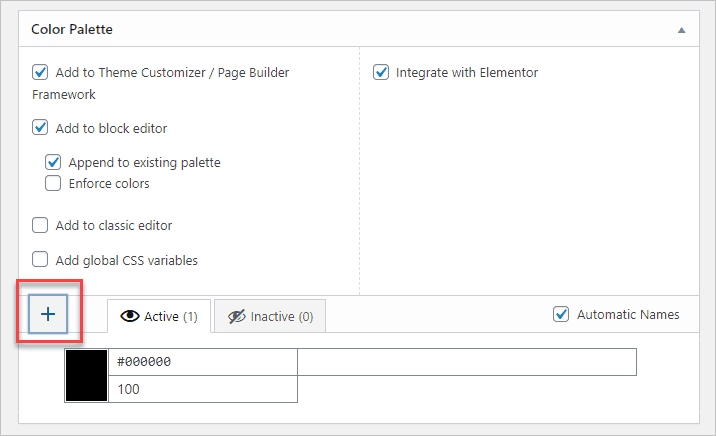
Task: Click the eye icon on Active tab
Action: click(129, 316)
